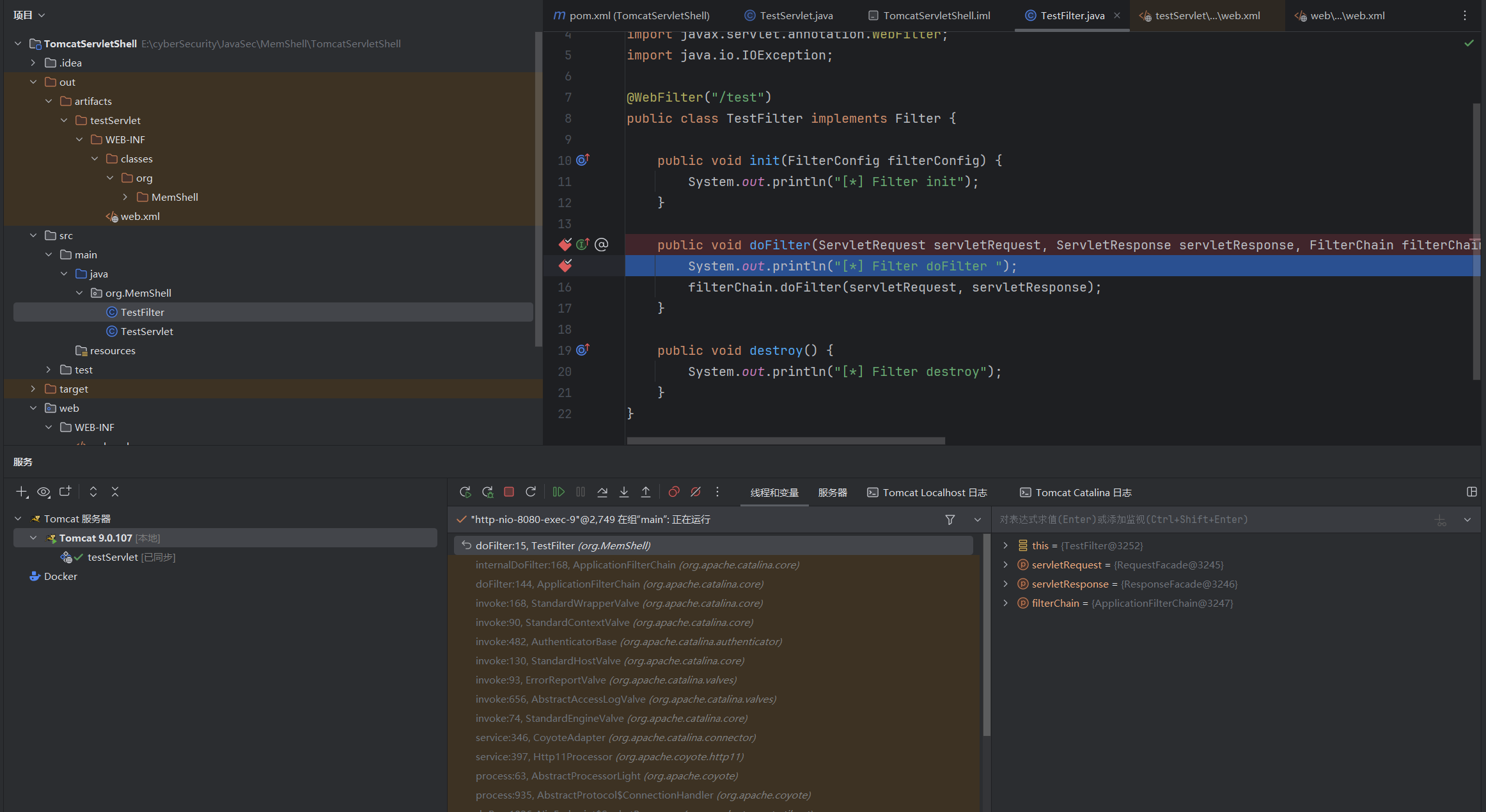Select the TestServlet class in the project tree

[x=146, y=331]
